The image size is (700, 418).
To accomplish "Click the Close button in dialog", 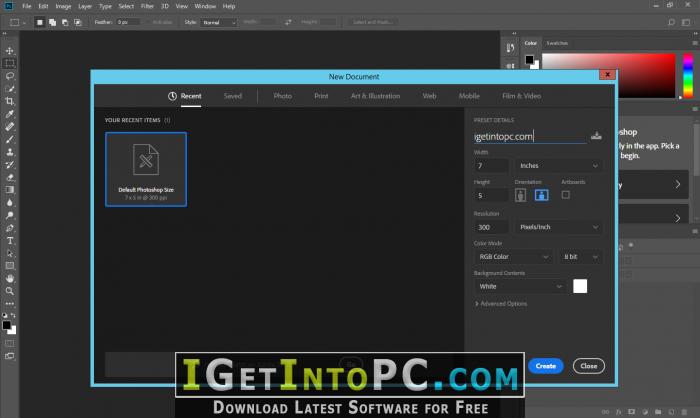I will (x=588, y=366).
